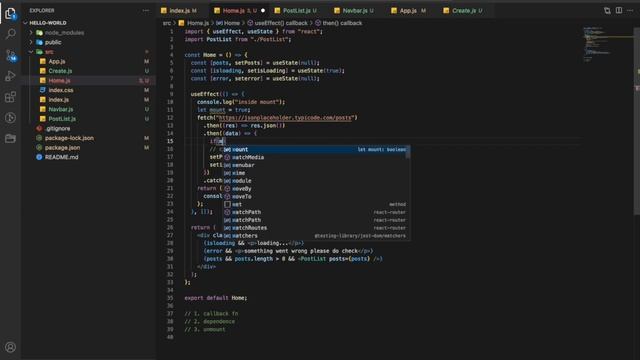Select the matchers autocomplete suggestion

coord(315,236)
